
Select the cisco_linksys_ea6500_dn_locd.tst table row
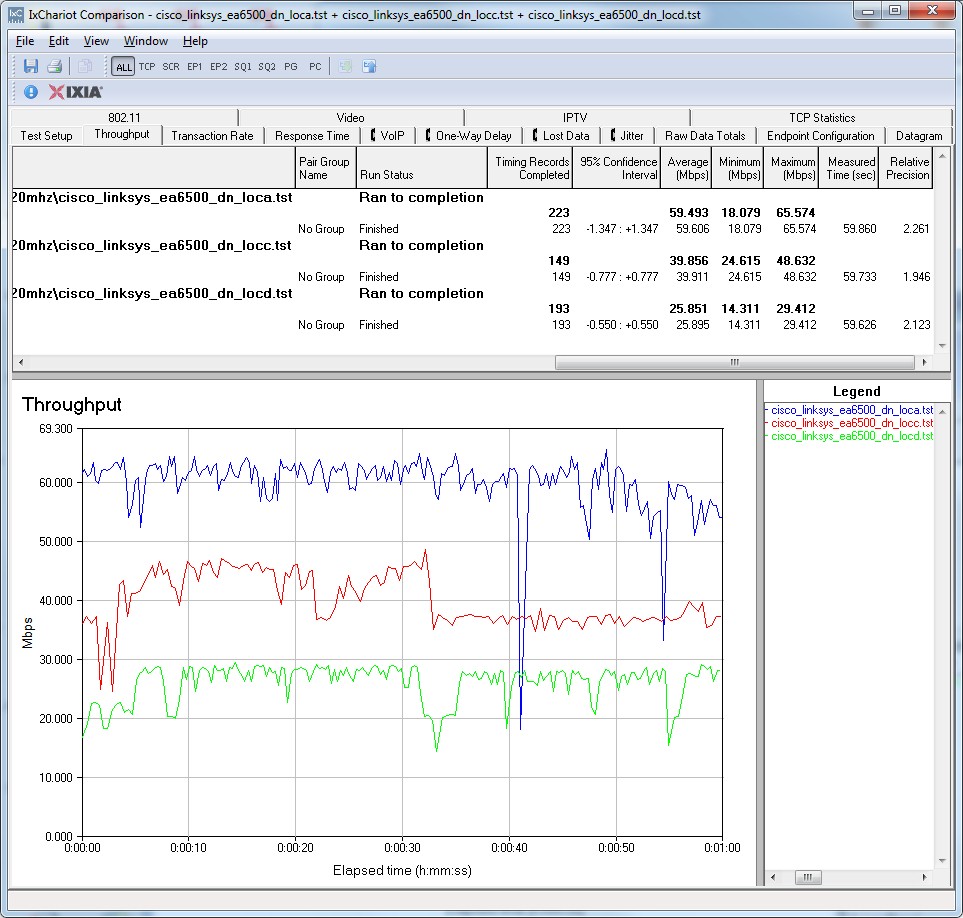pos(472,294)
